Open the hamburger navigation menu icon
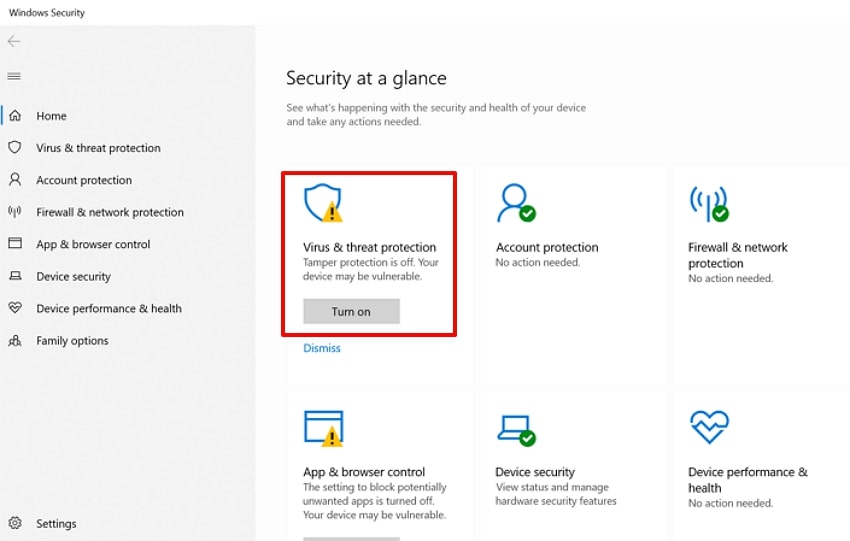850x541 pixels. click(14, 76)
